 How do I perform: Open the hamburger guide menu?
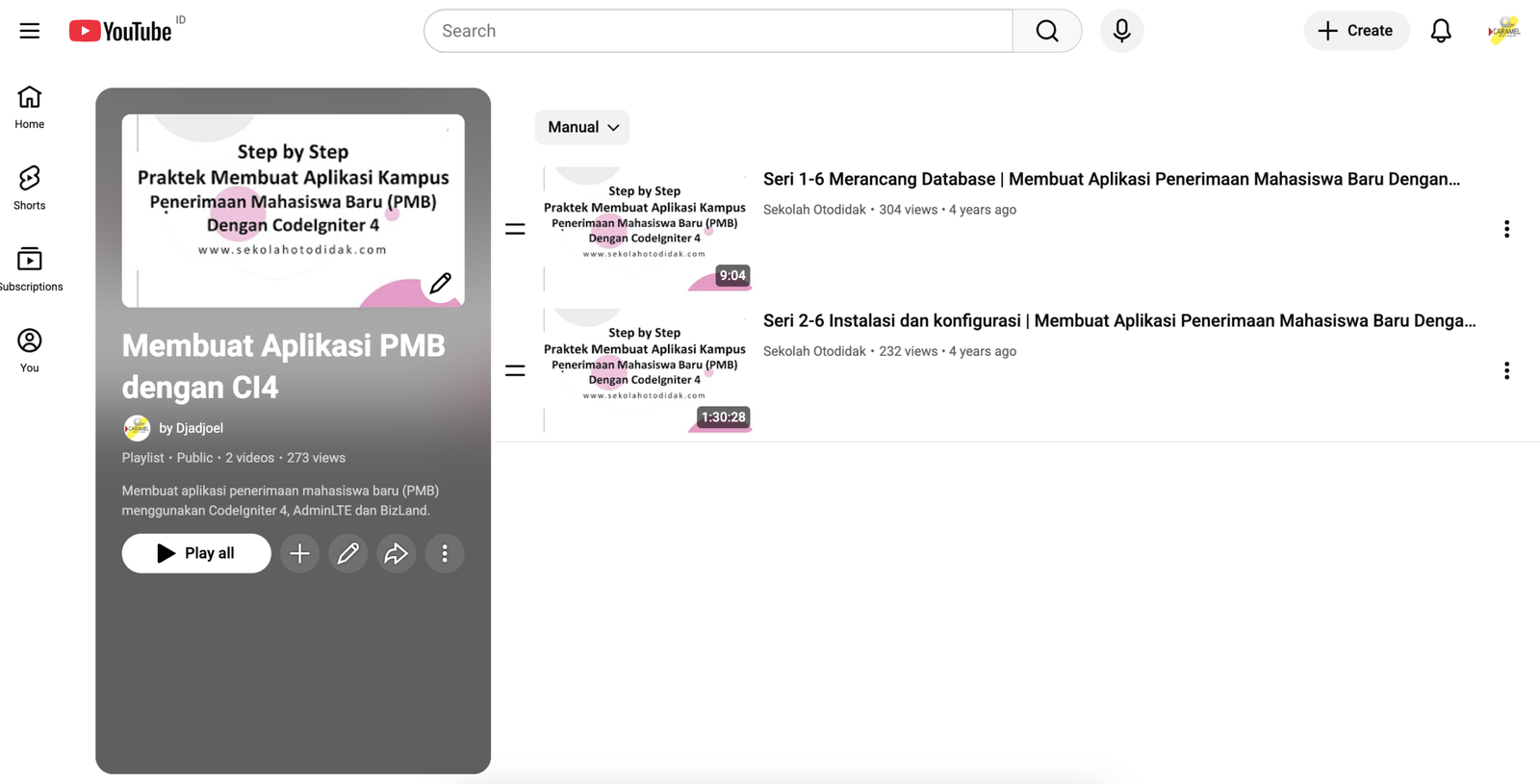(x=30, y=31)
